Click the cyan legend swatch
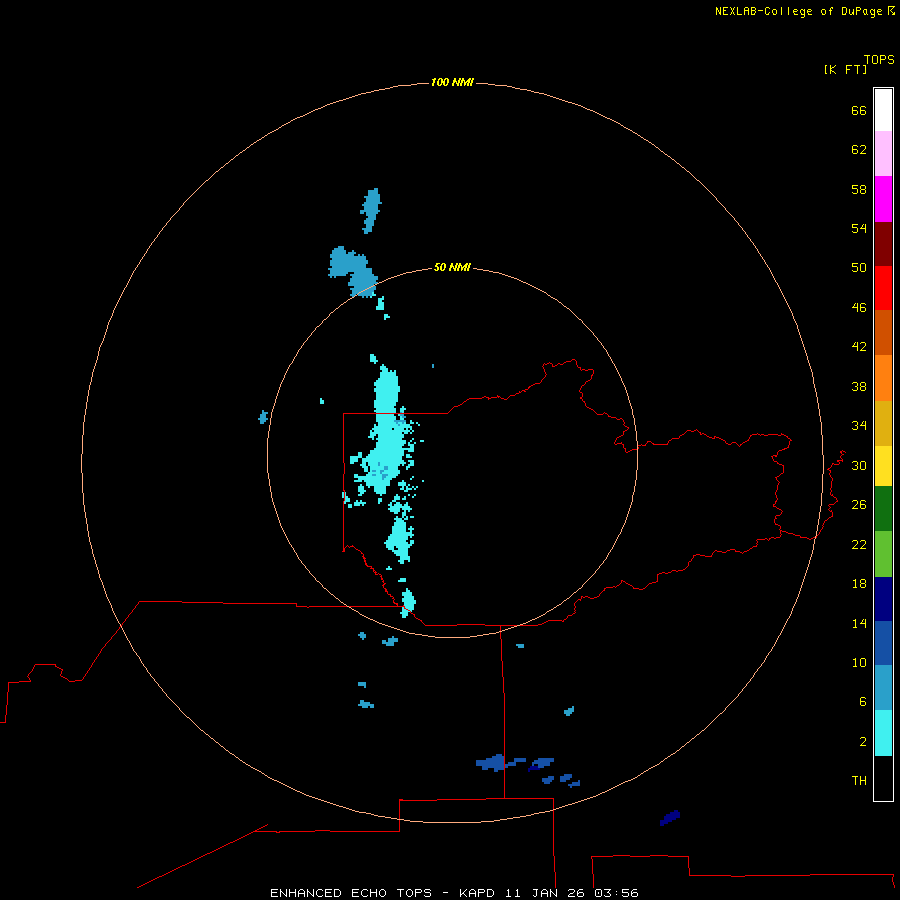 (x=883, y=733)
